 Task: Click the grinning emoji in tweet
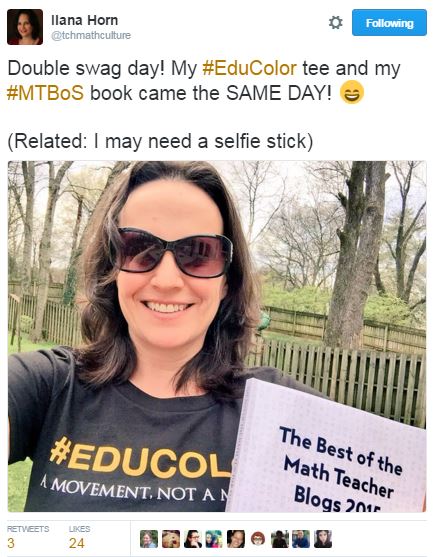click(352, 92)
